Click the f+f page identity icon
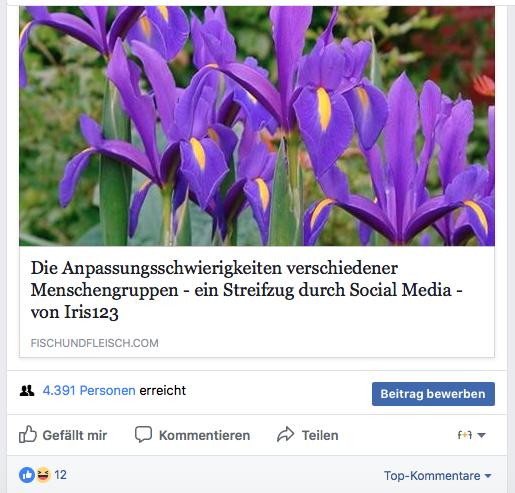 tap(465, 435)
